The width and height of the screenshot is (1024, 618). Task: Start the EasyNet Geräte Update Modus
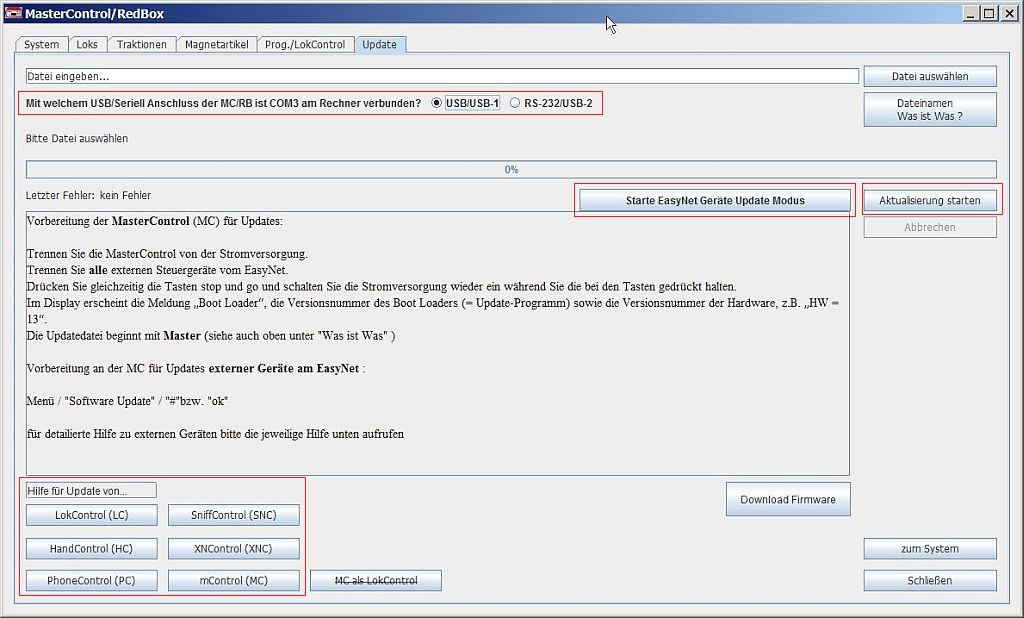click(x=715, y=201)
